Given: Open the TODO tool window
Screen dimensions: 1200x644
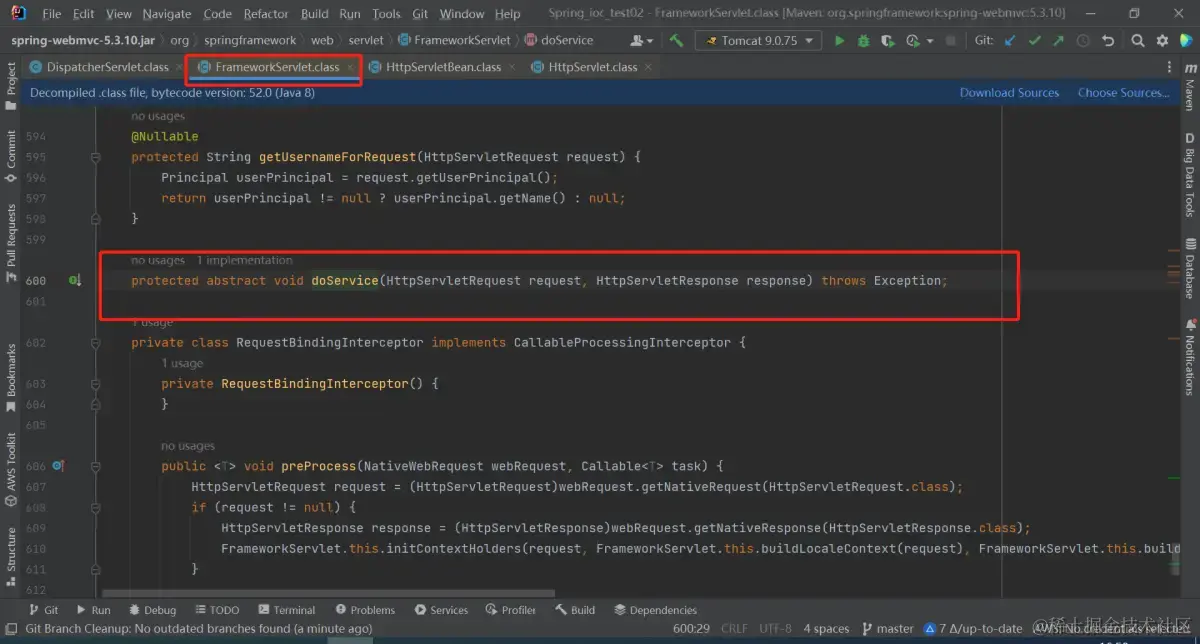Looking at the screenshot, I should (x=216, y=610).
